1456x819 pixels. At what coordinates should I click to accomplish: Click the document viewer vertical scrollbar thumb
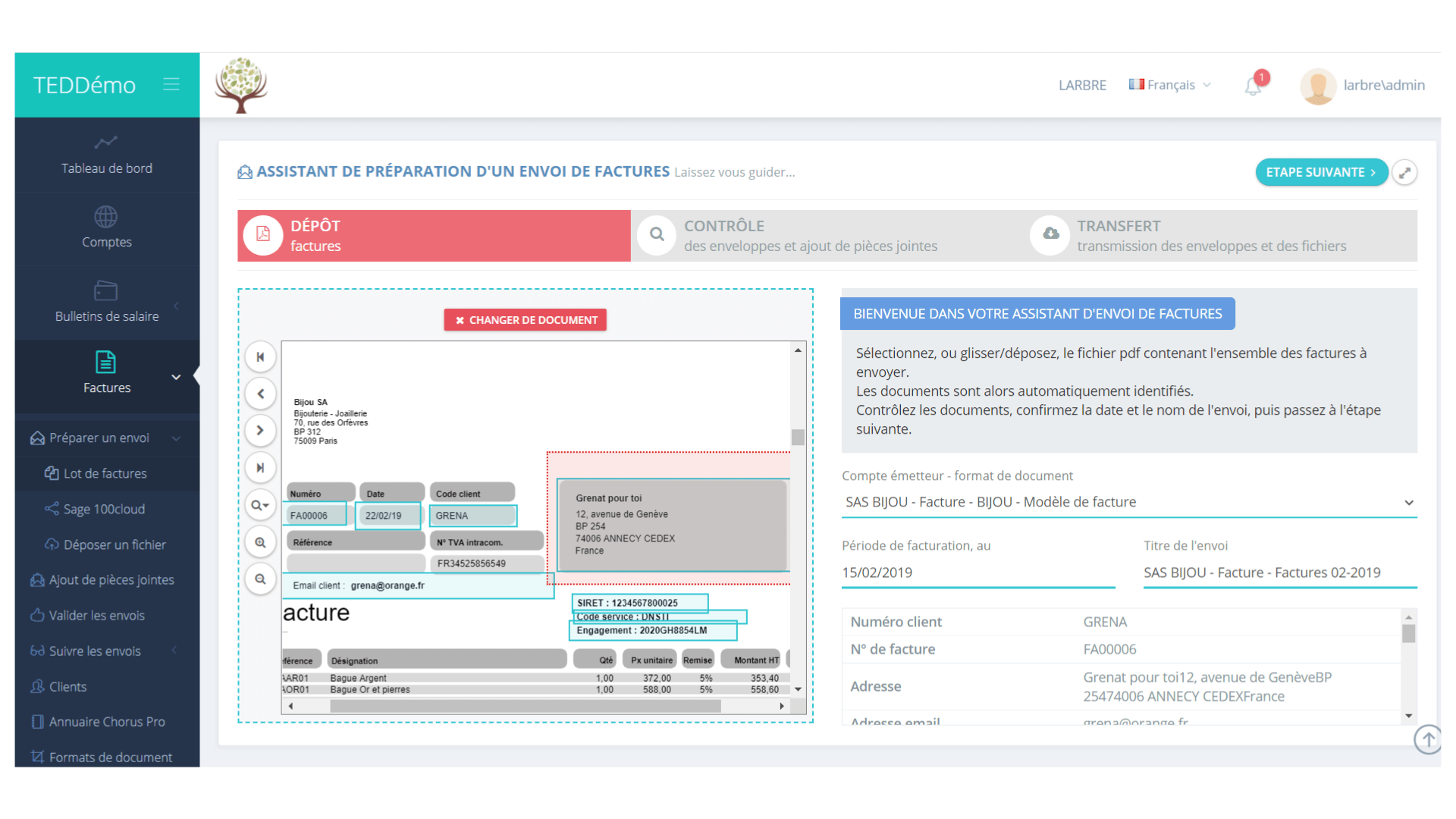798,438
